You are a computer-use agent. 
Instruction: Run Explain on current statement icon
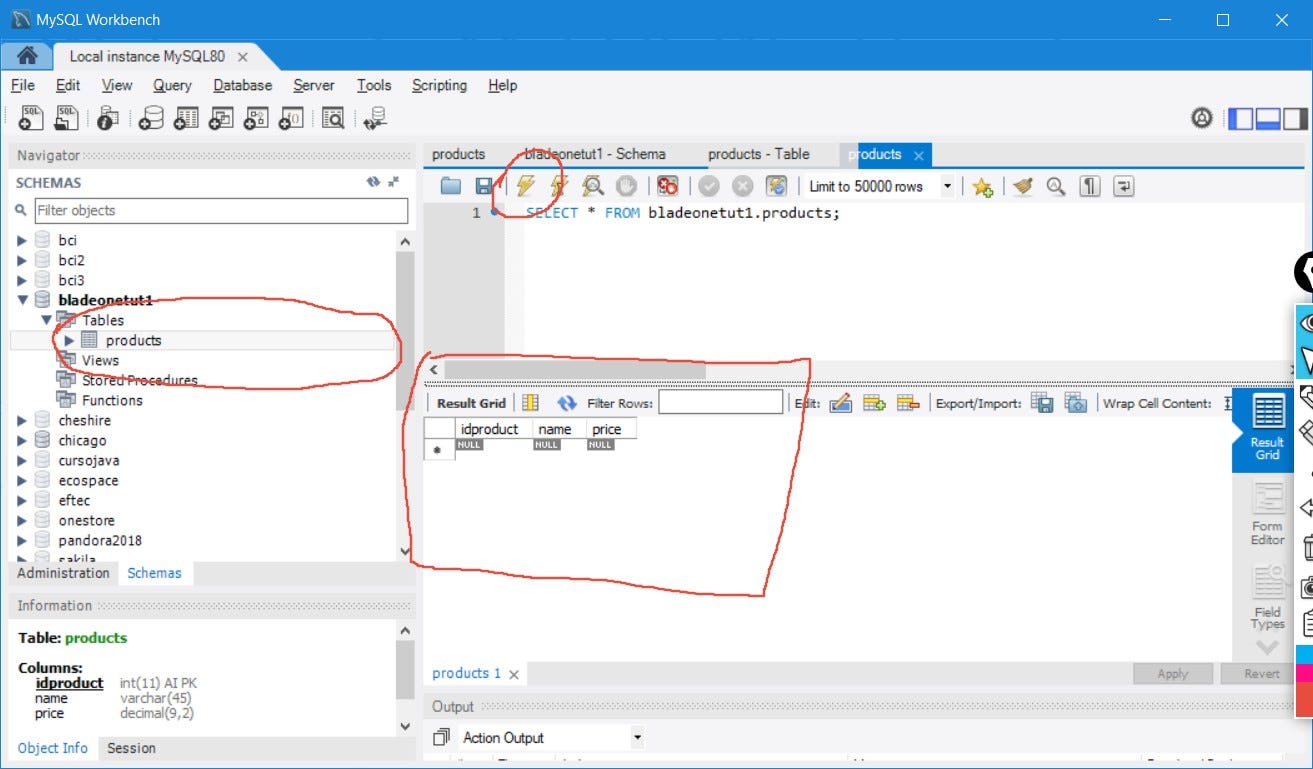point(592,186)
